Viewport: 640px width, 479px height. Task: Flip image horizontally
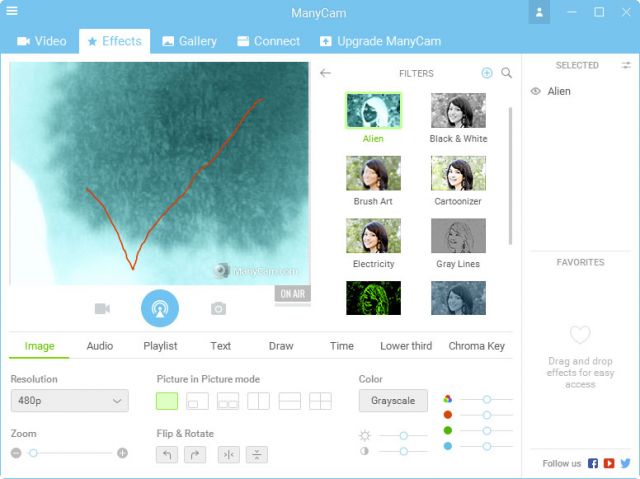[x=229, y=455]
